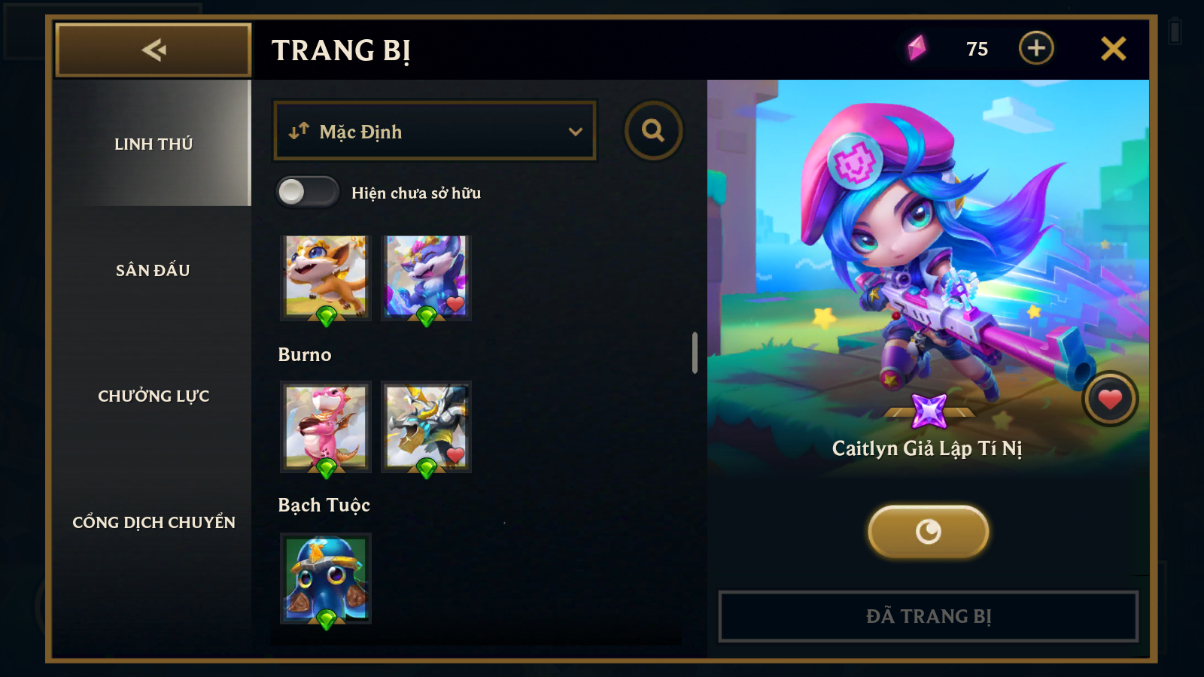The image size is (1204, 677).
Task: Open the Chưởng Lực tab
Action: click(x=153, y=396)
